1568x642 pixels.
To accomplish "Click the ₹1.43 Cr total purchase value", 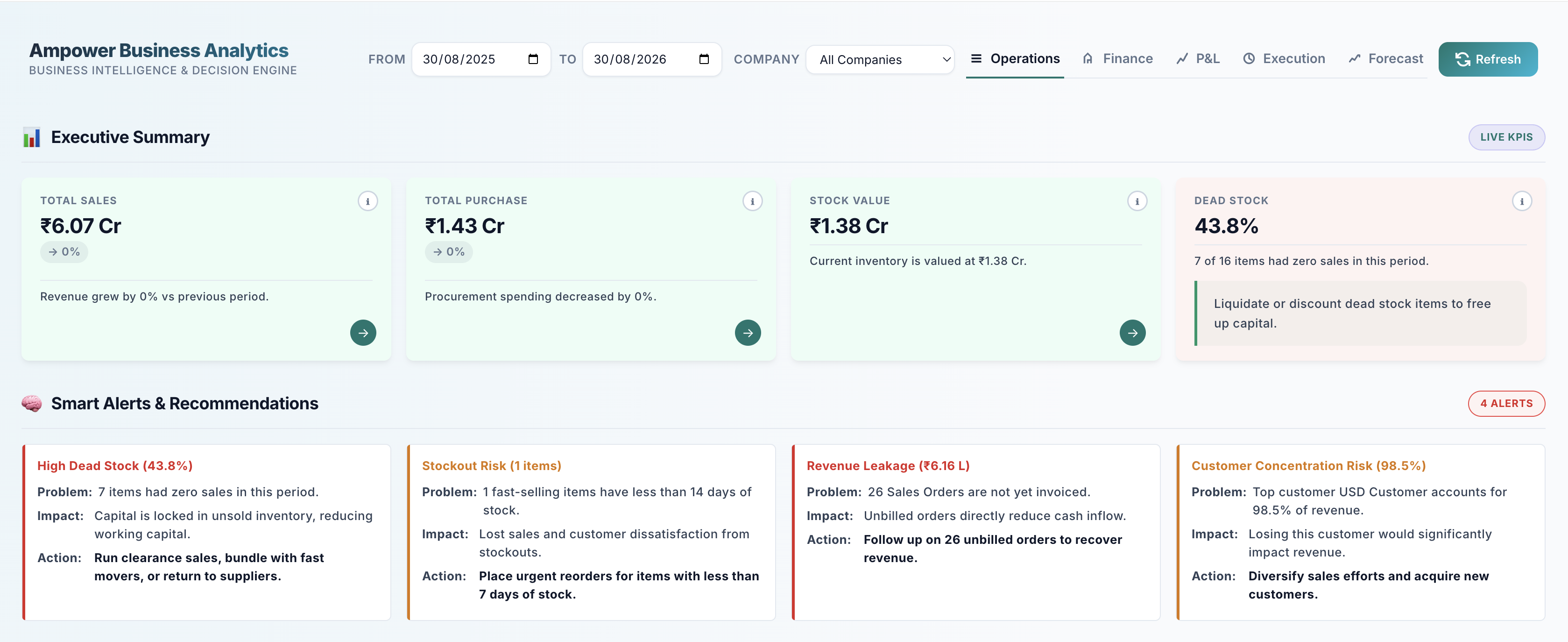I will 465,226.
